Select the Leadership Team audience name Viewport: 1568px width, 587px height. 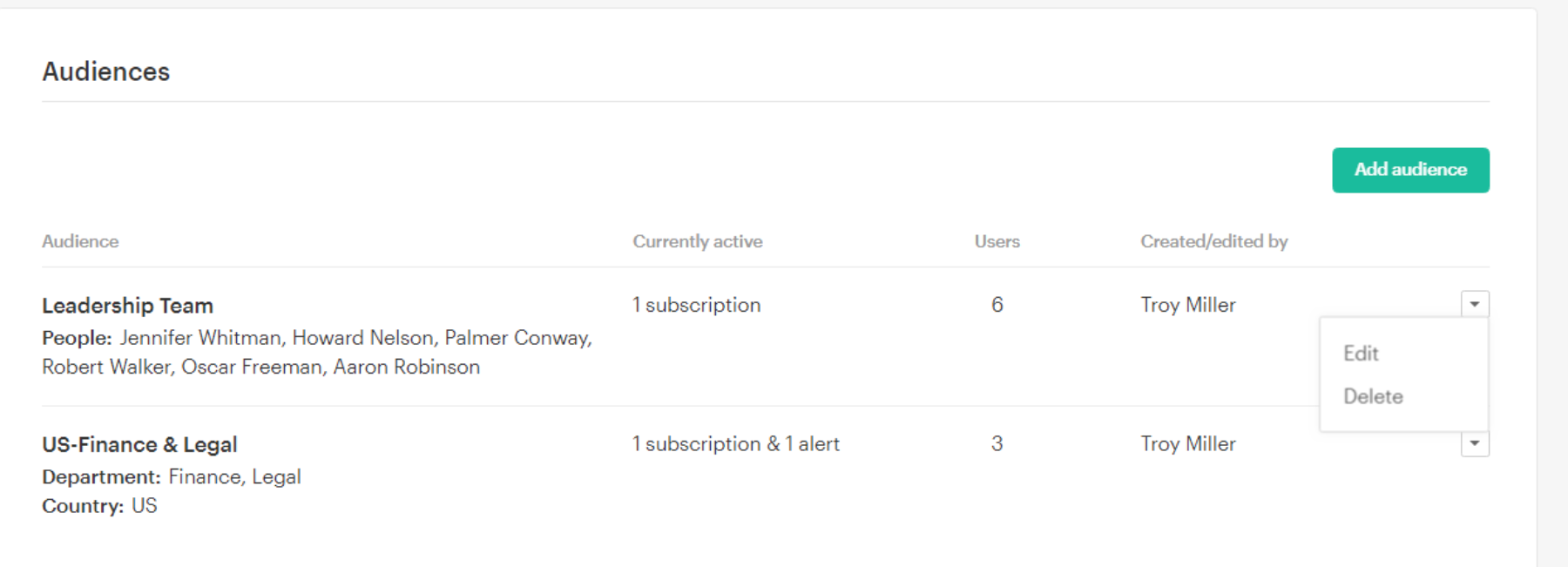click(x=127, y=306)
